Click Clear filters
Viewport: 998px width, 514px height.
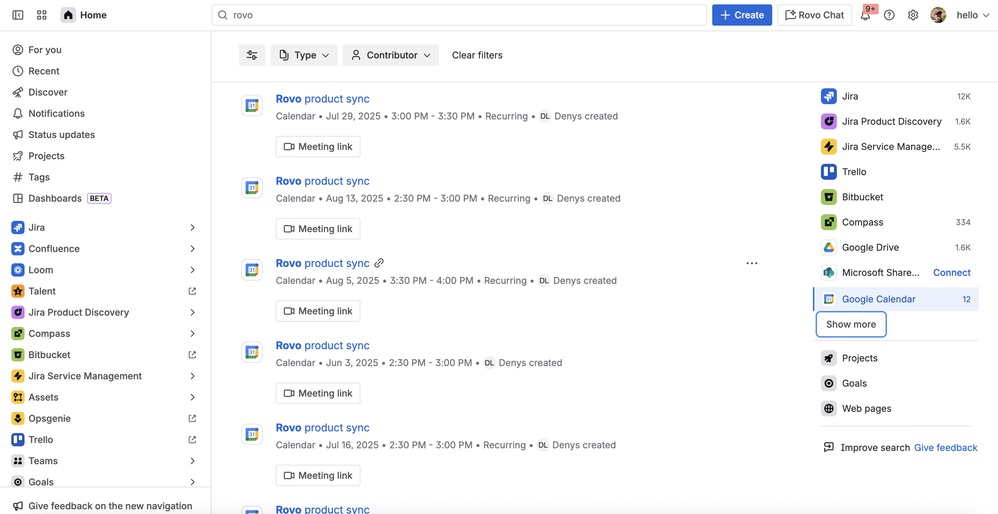coord(477,55)
